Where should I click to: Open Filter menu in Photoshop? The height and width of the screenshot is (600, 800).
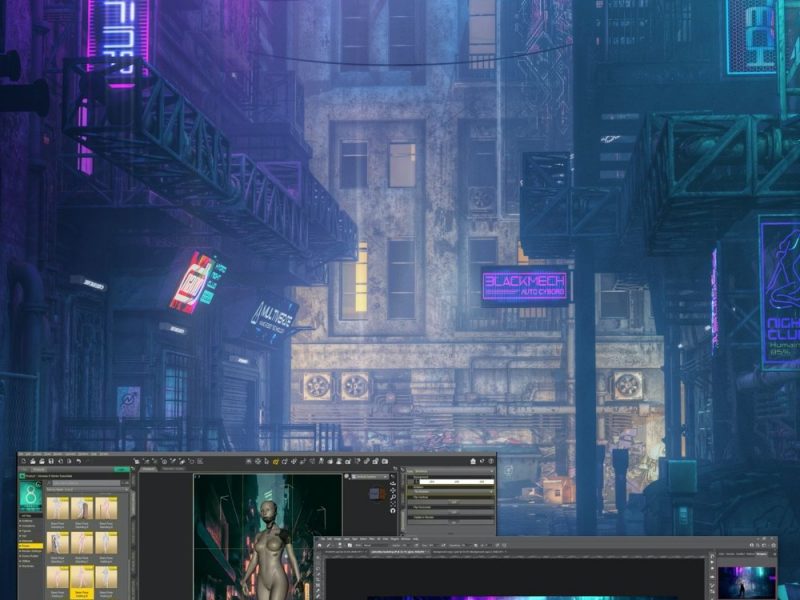[371, 539]
